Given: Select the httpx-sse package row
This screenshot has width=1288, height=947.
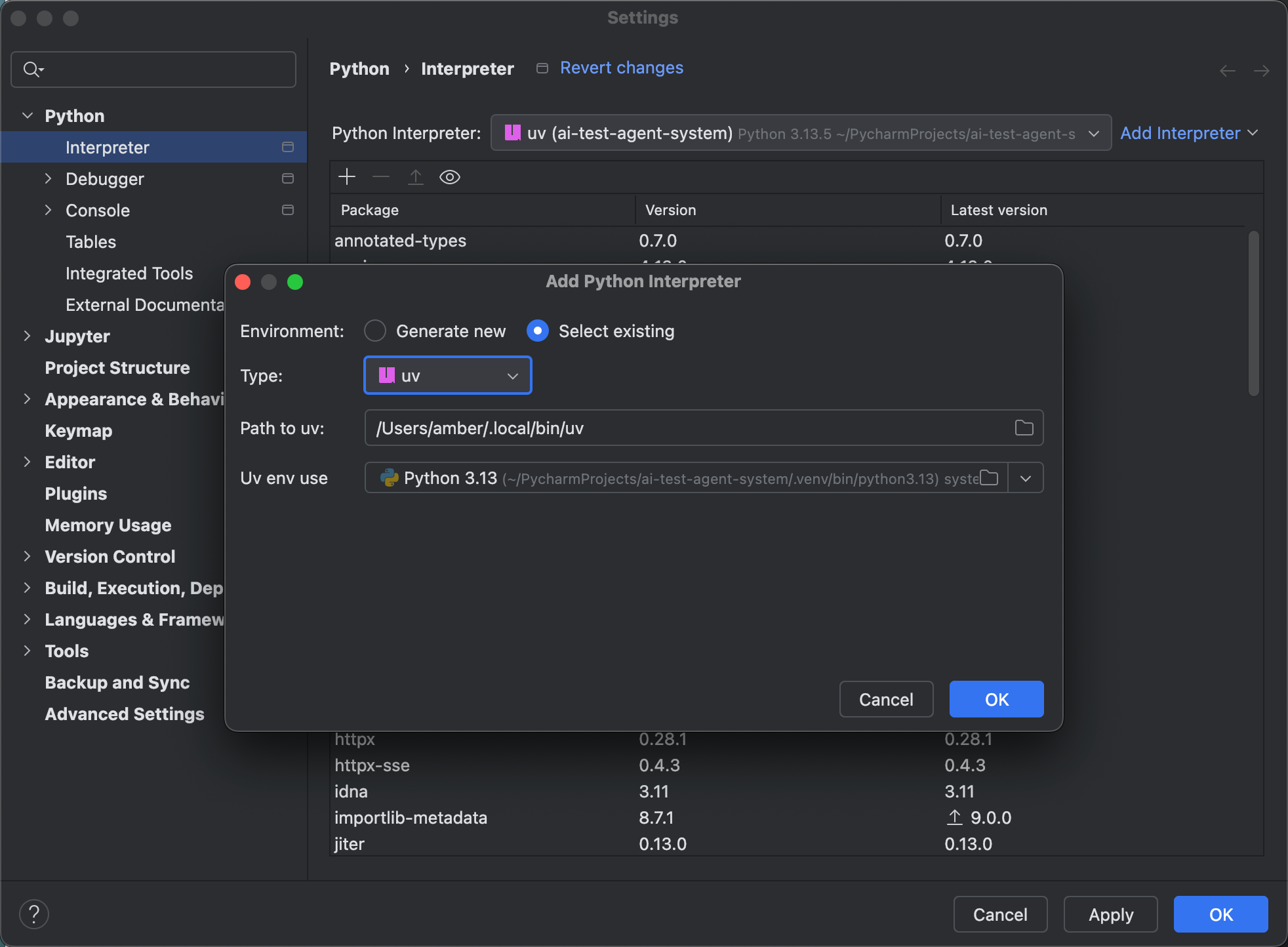Looking at the screenshot, I should tap(787, 765).
